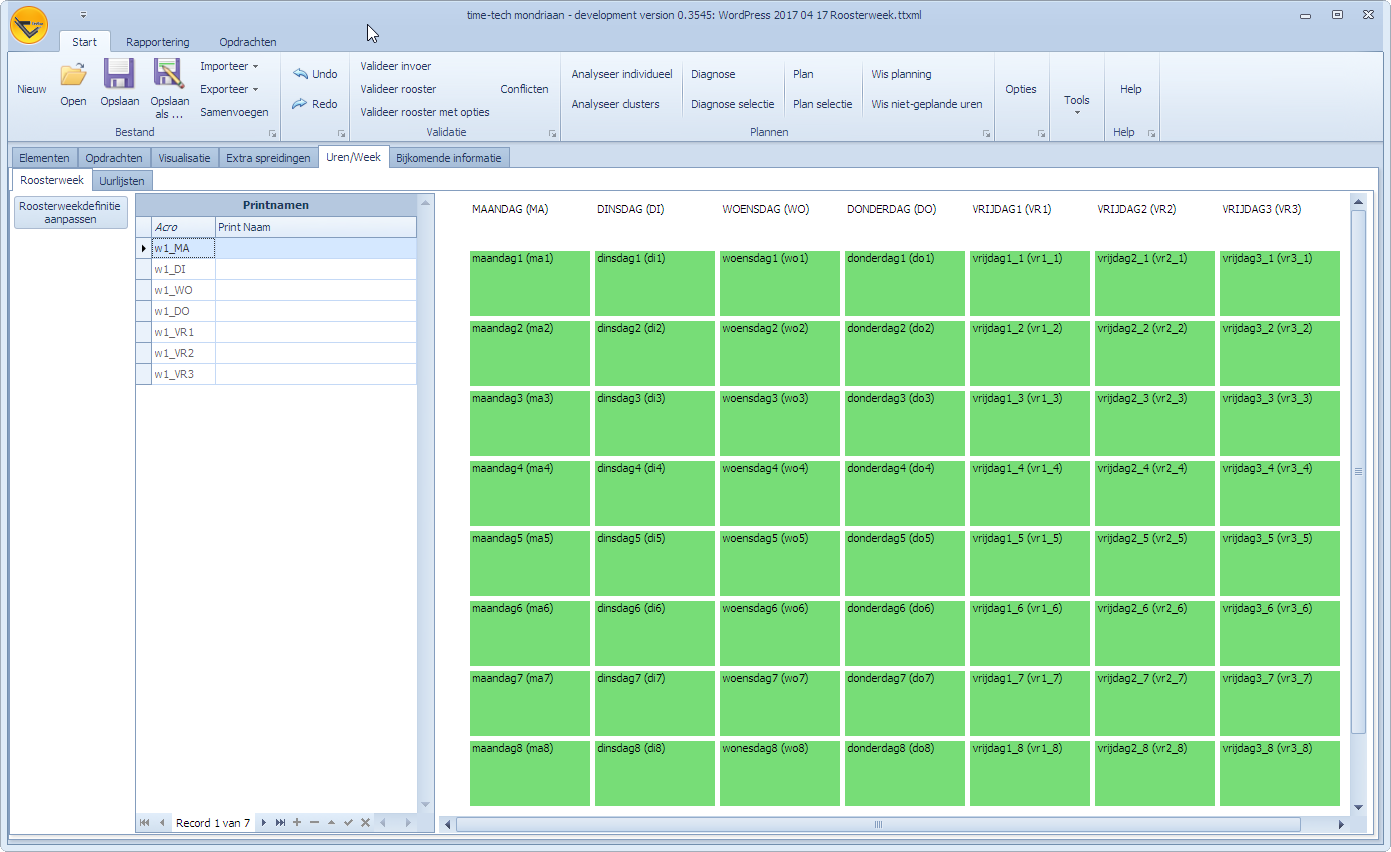
Task: Click the Opties button
Action: point(1021,89)
